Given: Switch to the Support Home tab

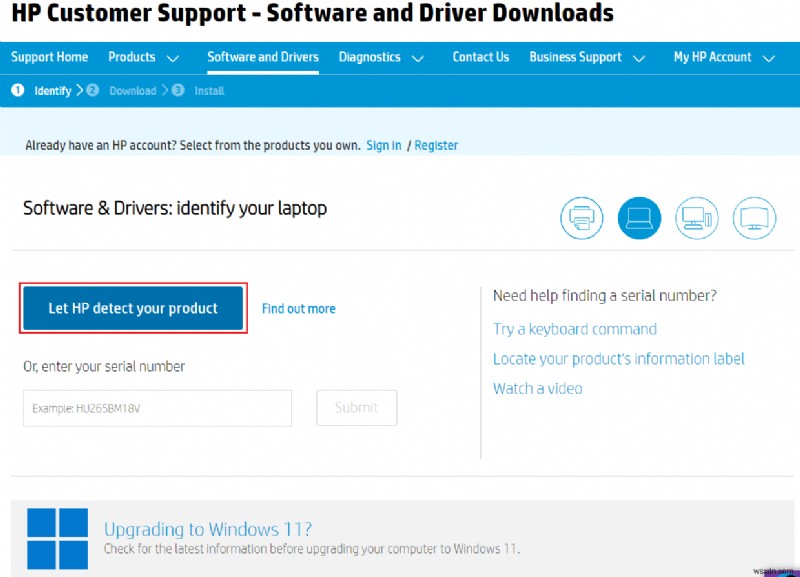Looking at the screenshot, I should coord(49,57).
